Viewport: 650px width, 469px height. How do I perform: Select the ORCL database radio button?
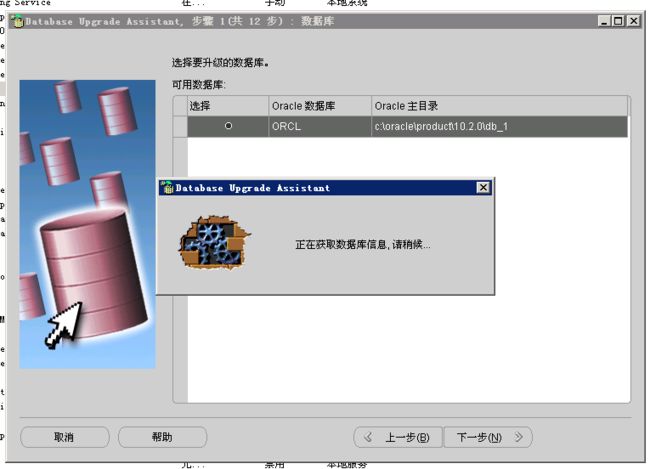click(228, 126)
